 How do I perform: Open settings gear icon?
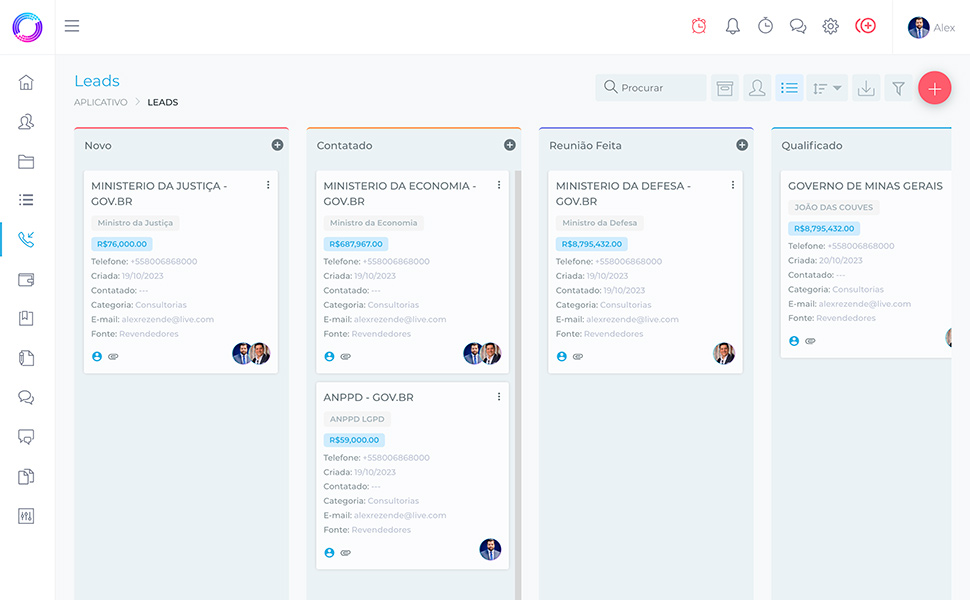coord(831,26)
